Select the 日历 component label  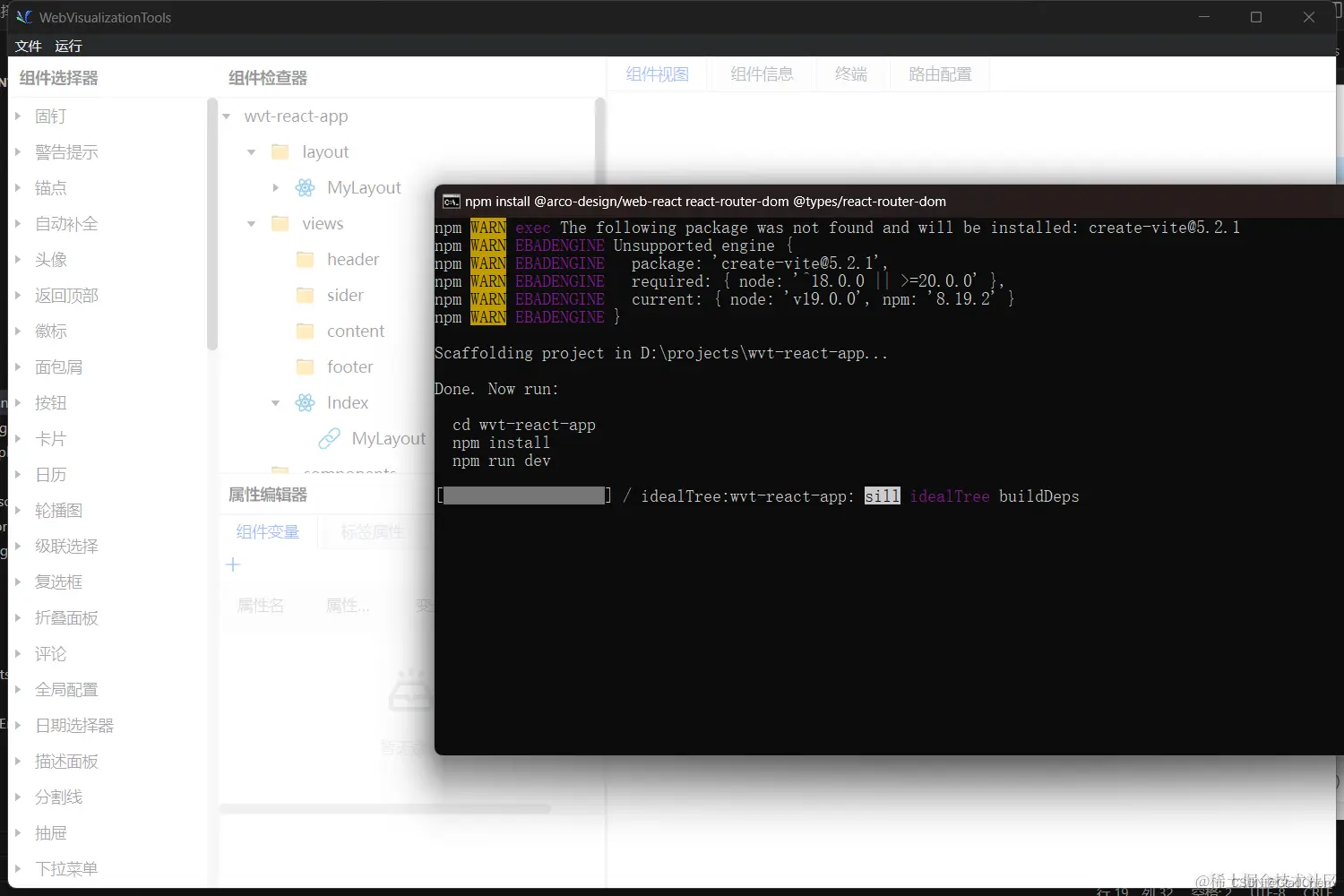(x=51, y=475)
